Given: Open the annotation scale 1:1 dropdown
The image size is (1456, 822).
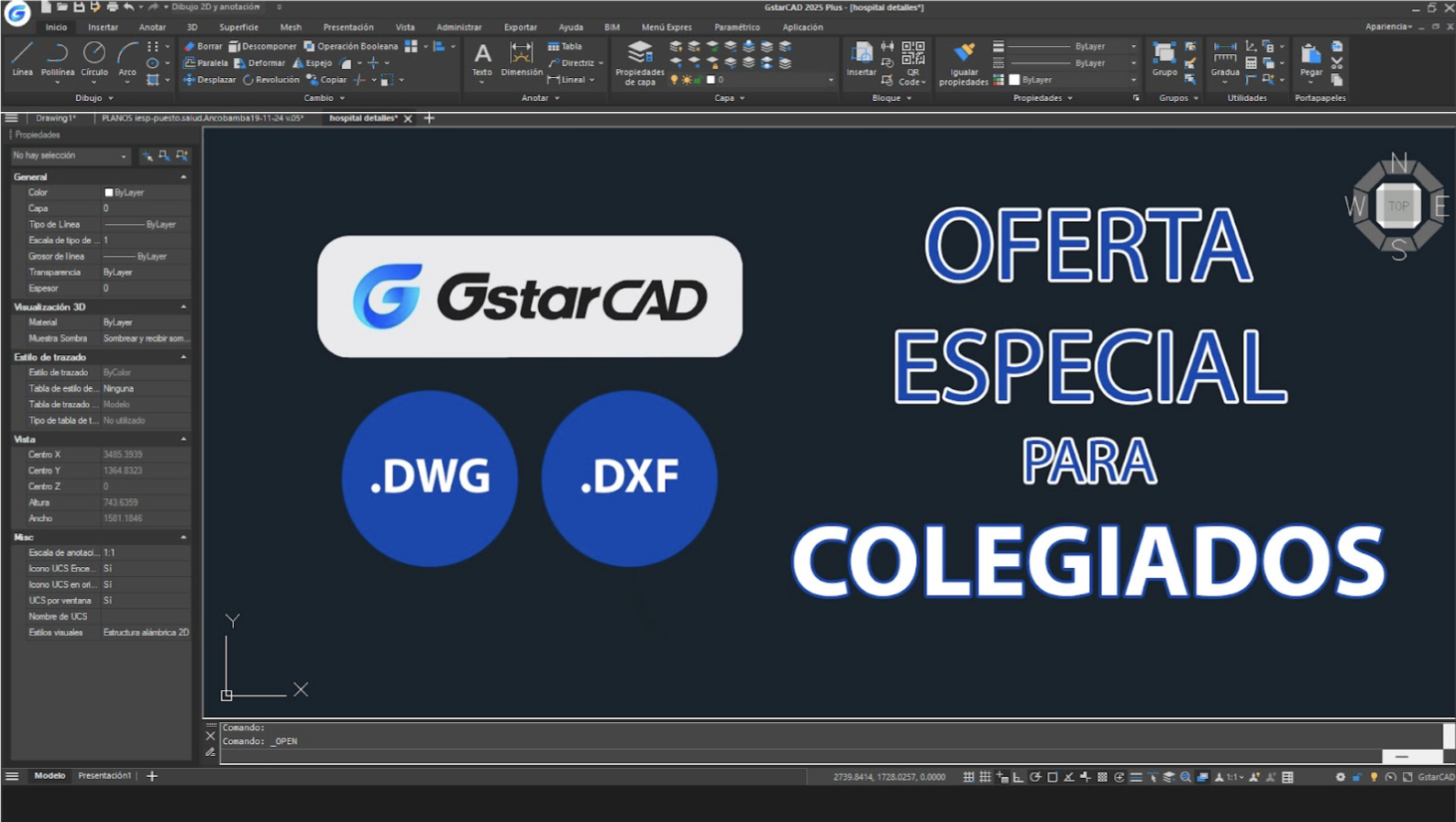Looking at the screenshot, I should pyautogui.click(x=1234, y=777).
